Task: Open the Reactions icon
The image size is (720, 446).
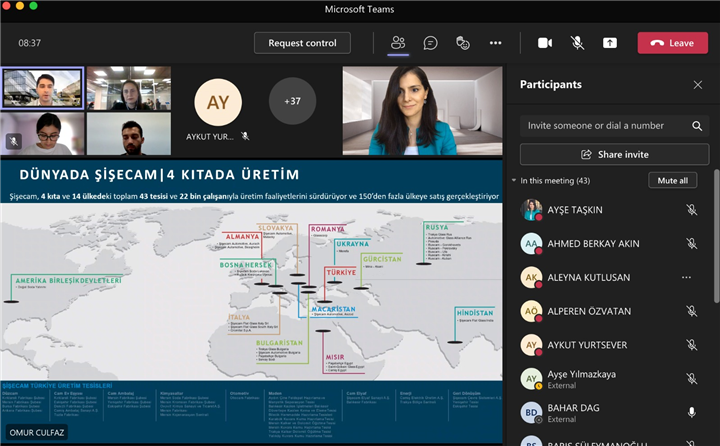Action: pyautogui.click(x=462, y=43)
